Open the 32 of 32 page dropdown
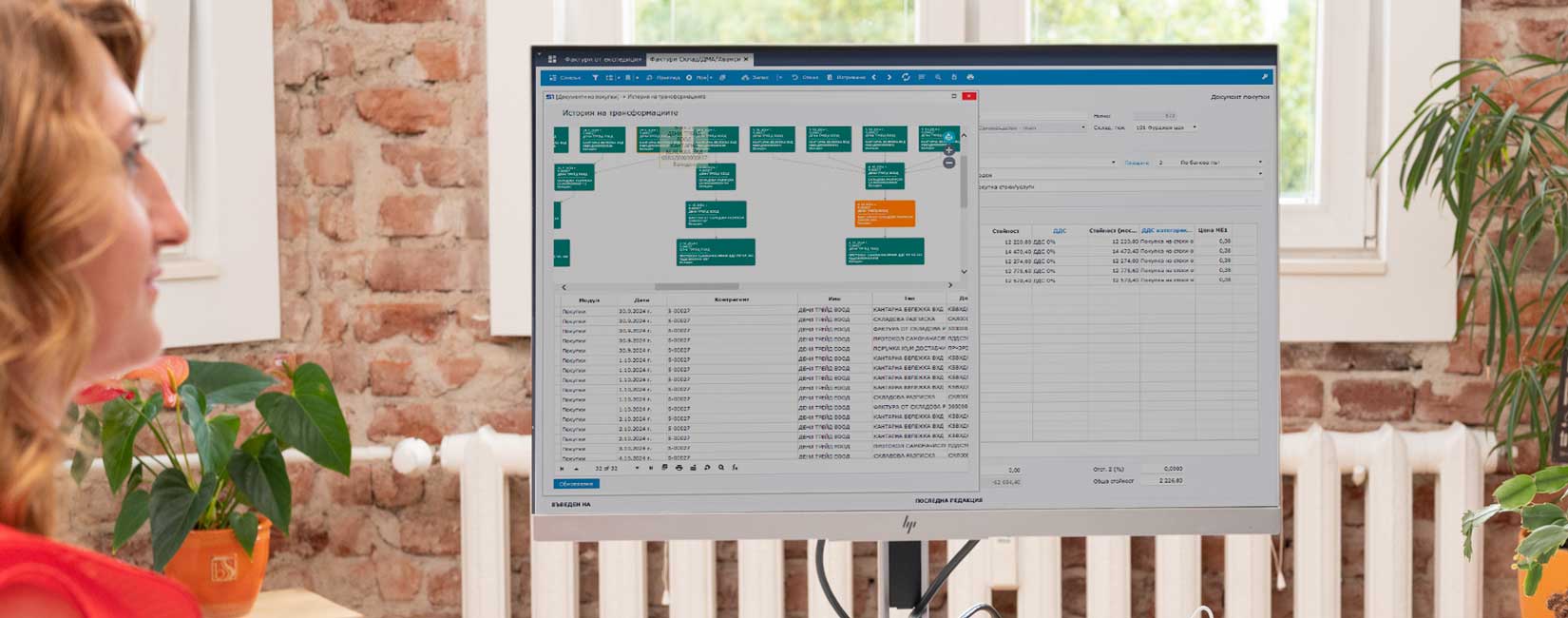Screen dimensions: 1568x618 pyautogui.click(x=637, y=468)
